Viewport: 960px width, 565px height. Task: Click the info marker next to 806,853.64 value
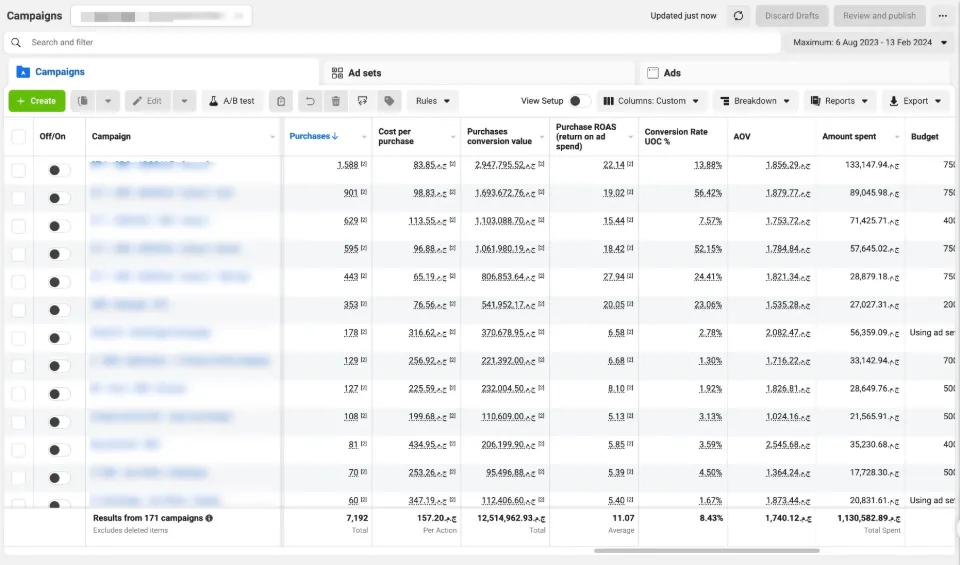(541, 276)
